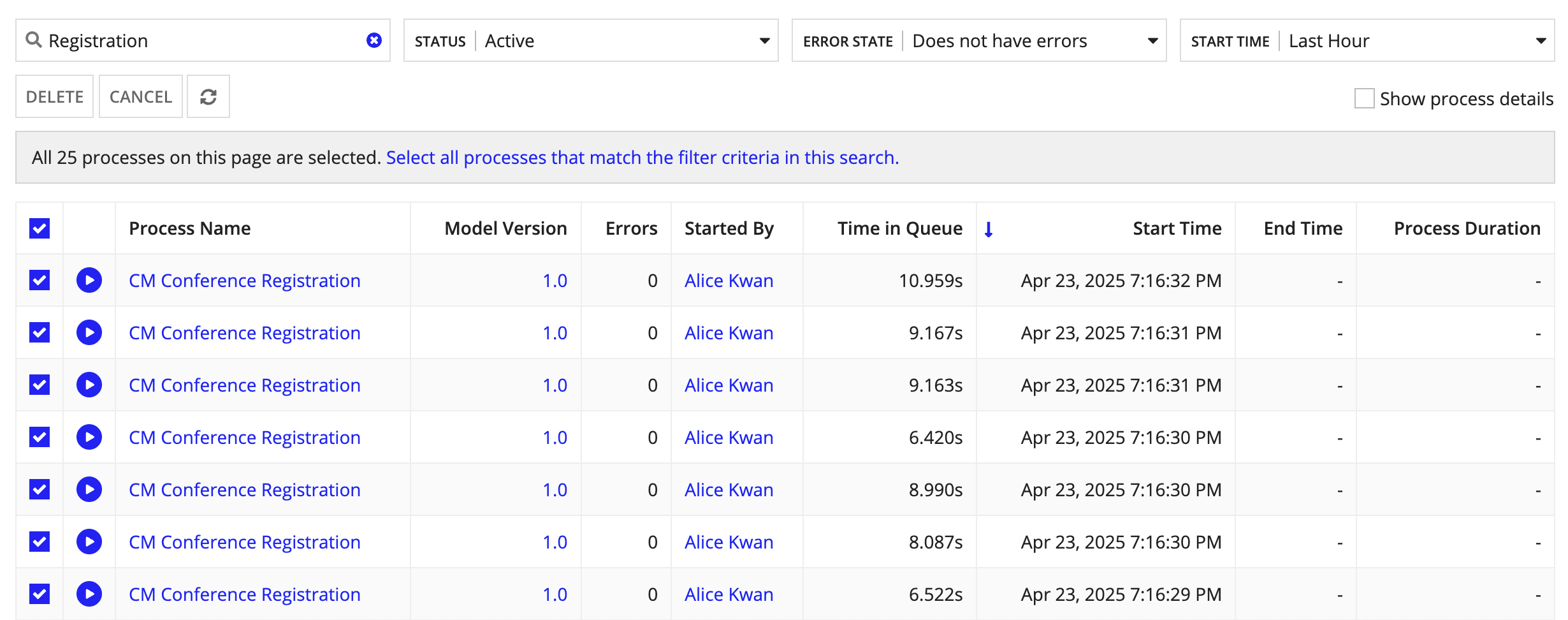The height and width of the screenshot is (620, 1568).
Task: Click the DELETE button
Action: pos(55,96)
